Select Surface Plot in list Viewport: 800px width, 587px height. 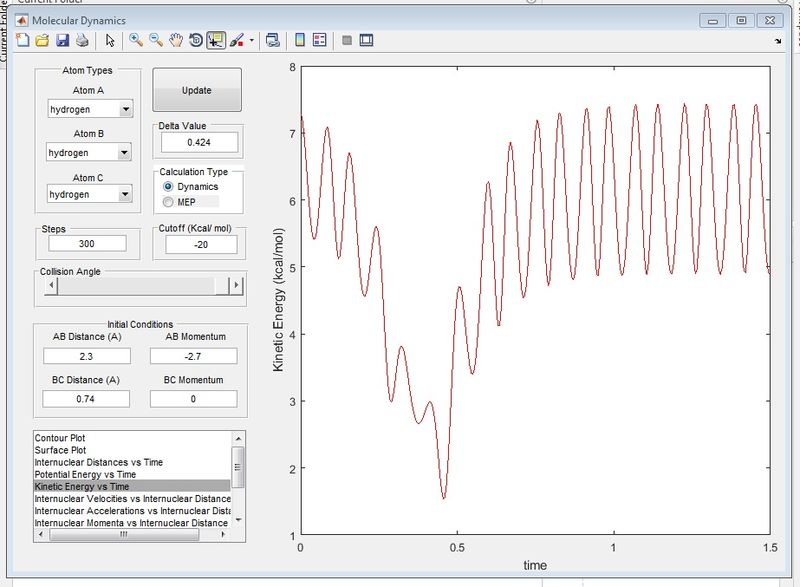[x=132, y=450]
